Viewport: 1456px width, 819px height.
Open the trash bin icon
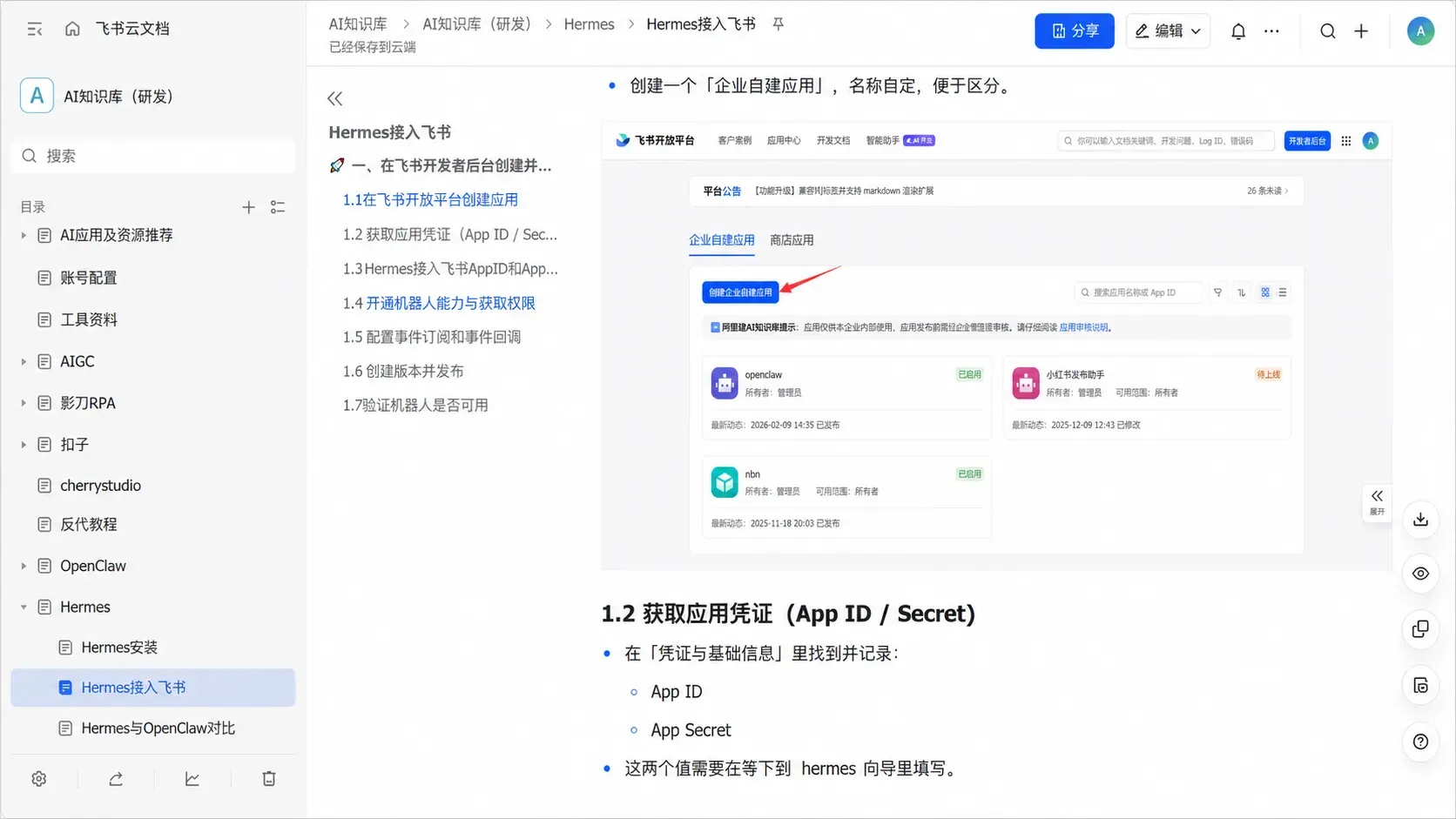(269, 779)
